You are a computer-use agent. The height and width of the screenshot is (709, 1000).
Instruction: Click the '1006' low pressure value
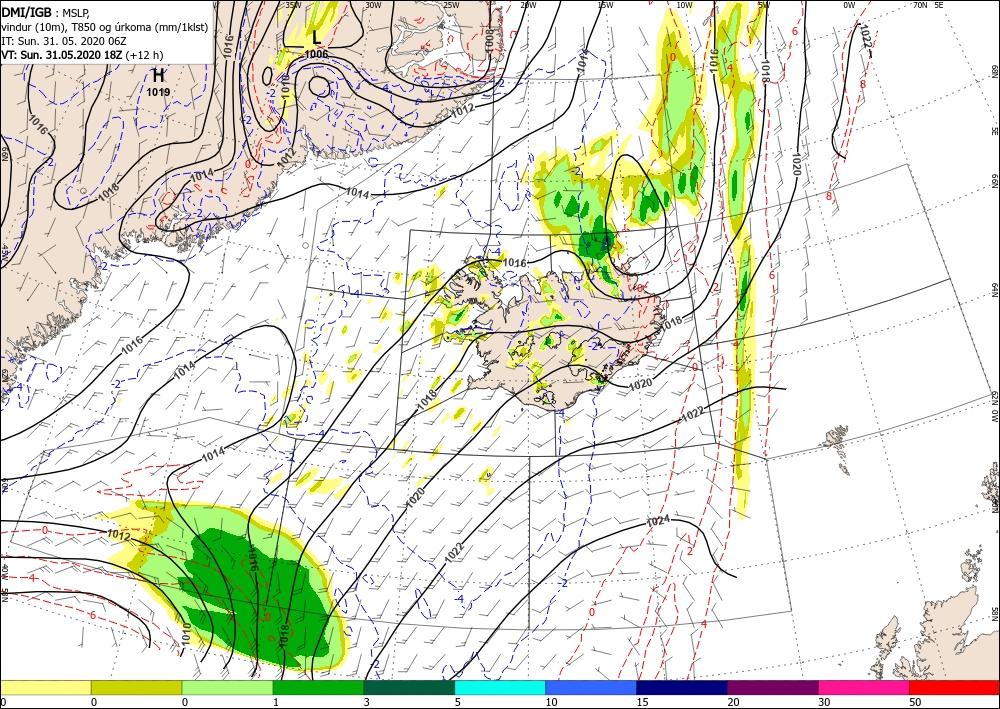pos(316,55)
